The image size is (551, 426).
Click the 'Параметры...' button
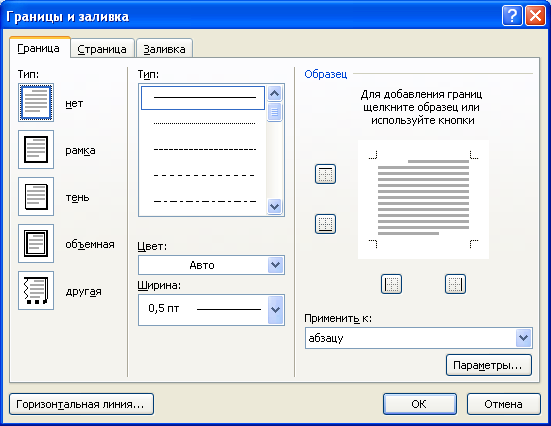pyautogui.click(x=489, y=365)
